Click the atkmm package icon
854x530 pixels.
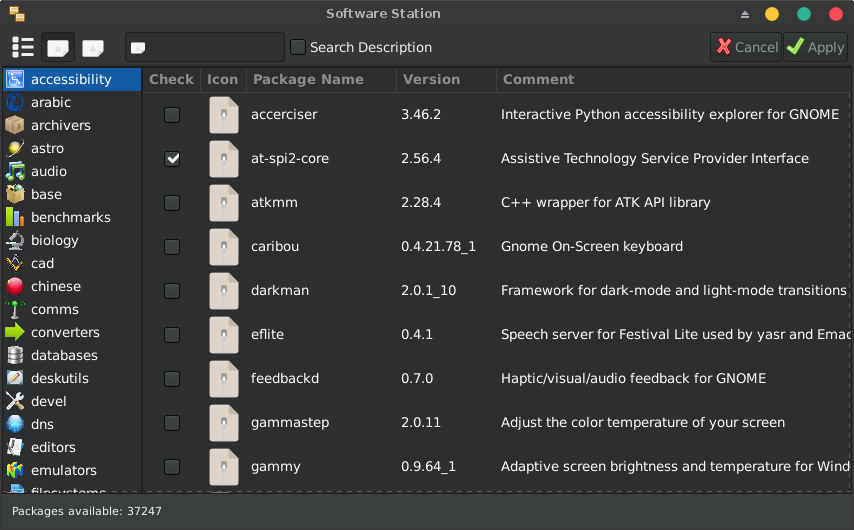(224, 203)
